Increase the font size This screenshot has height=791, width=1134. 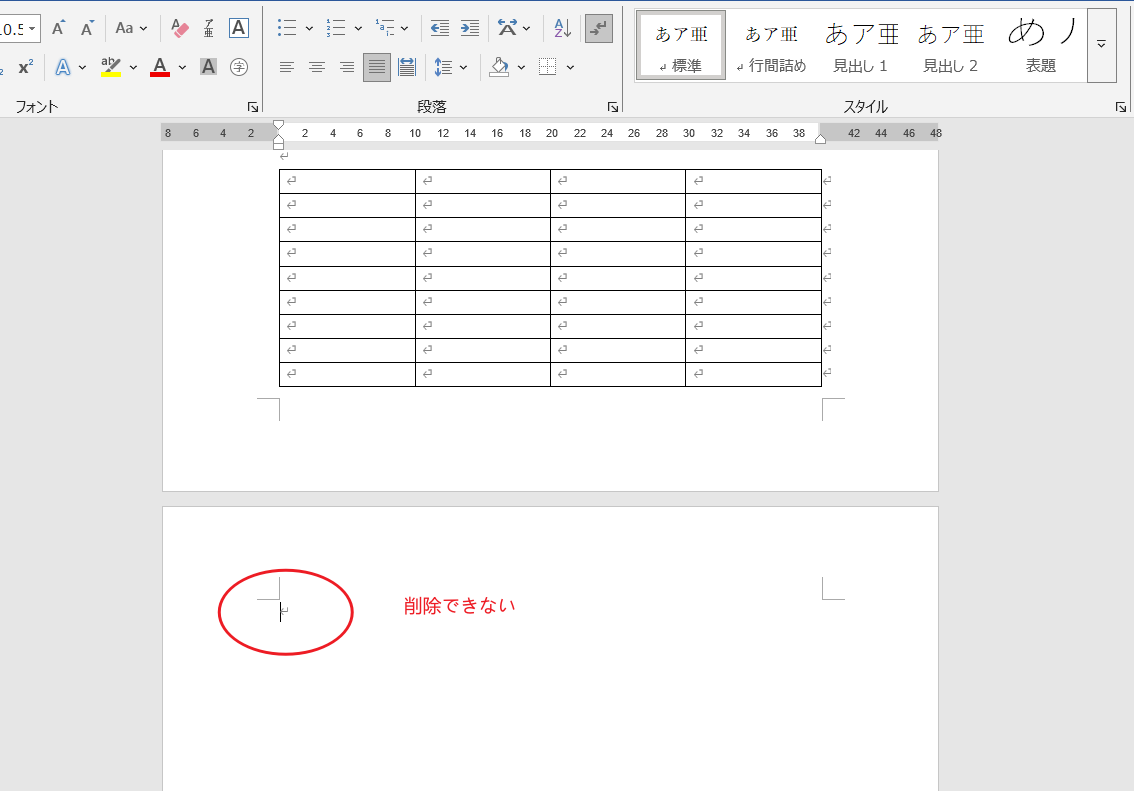pyautogui.click(x=57, y=29)
